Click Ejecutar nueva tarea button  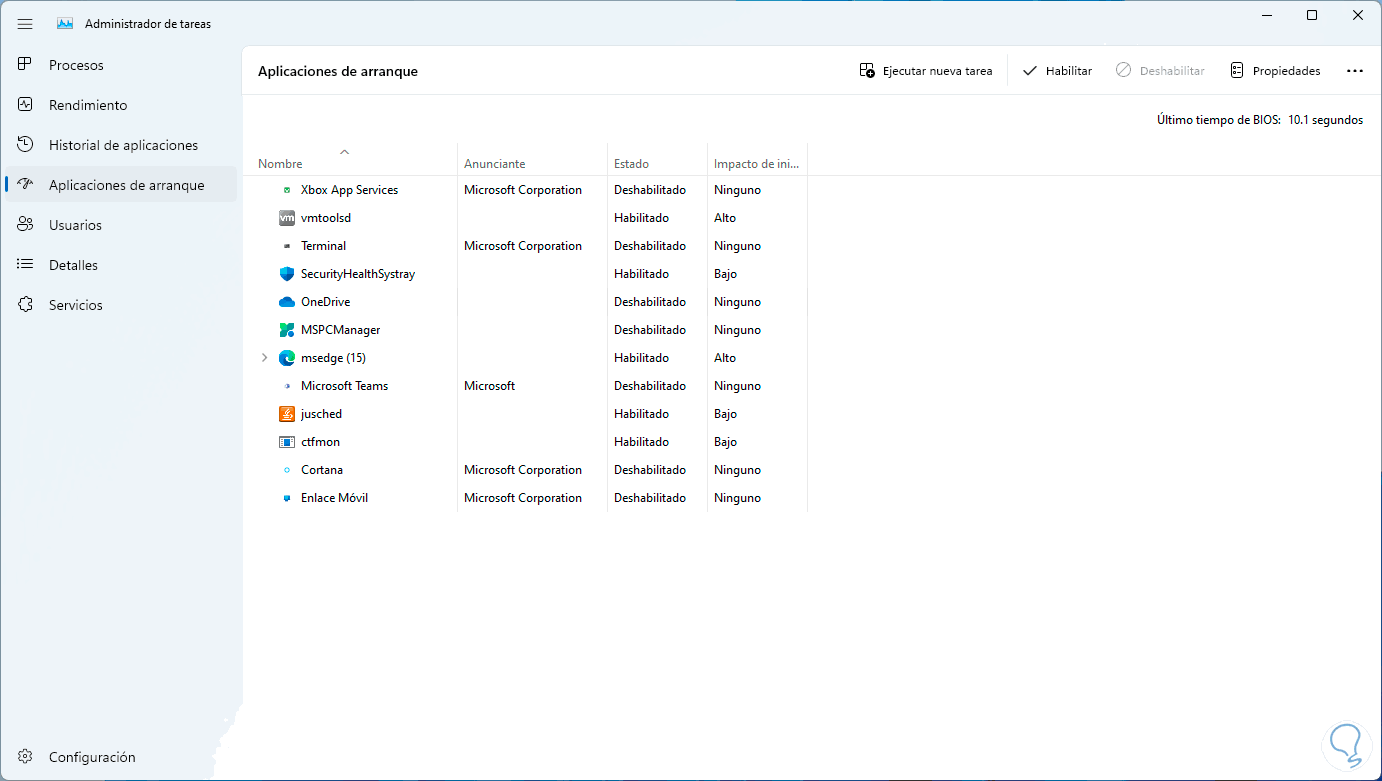point(926,71)
